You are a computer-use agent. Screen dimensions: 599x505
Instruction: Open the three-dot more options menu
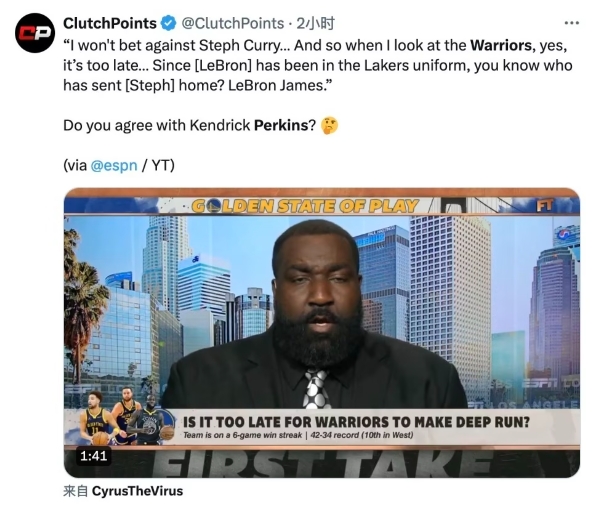571,23
